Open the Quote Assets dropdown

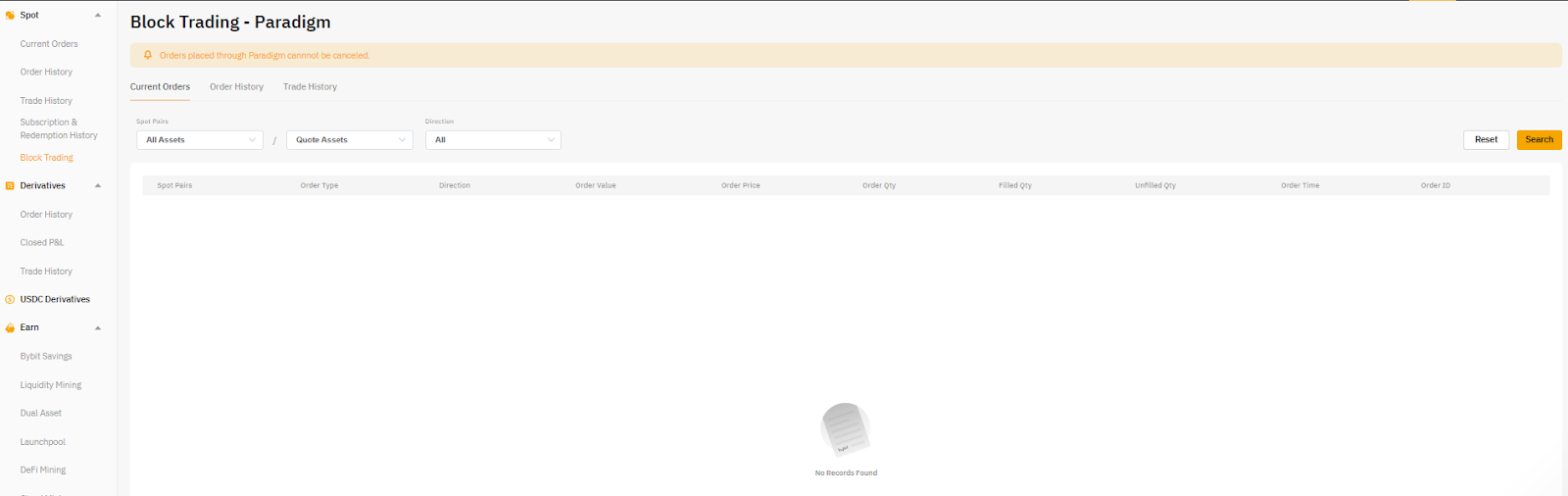click(x=349, y=140)
